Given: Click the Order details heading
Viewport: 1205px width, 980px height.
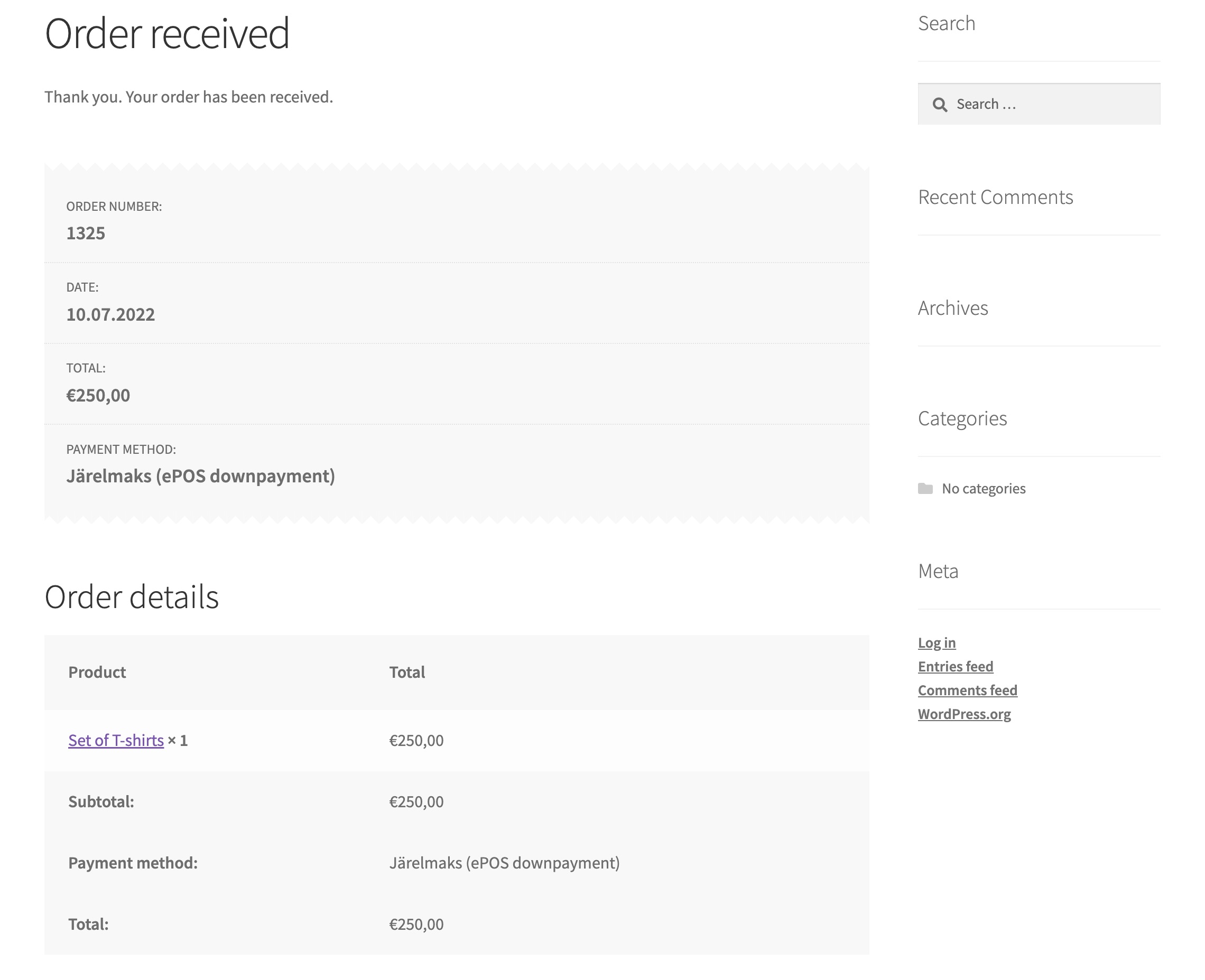Looking at the screenshot, I should pyautogui.click(x=132, y=596).
